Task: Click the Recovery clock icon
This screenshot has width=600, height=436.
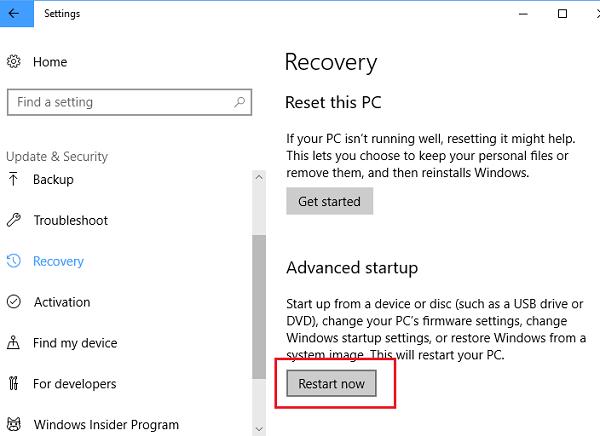Action: [x=14, y=262]
